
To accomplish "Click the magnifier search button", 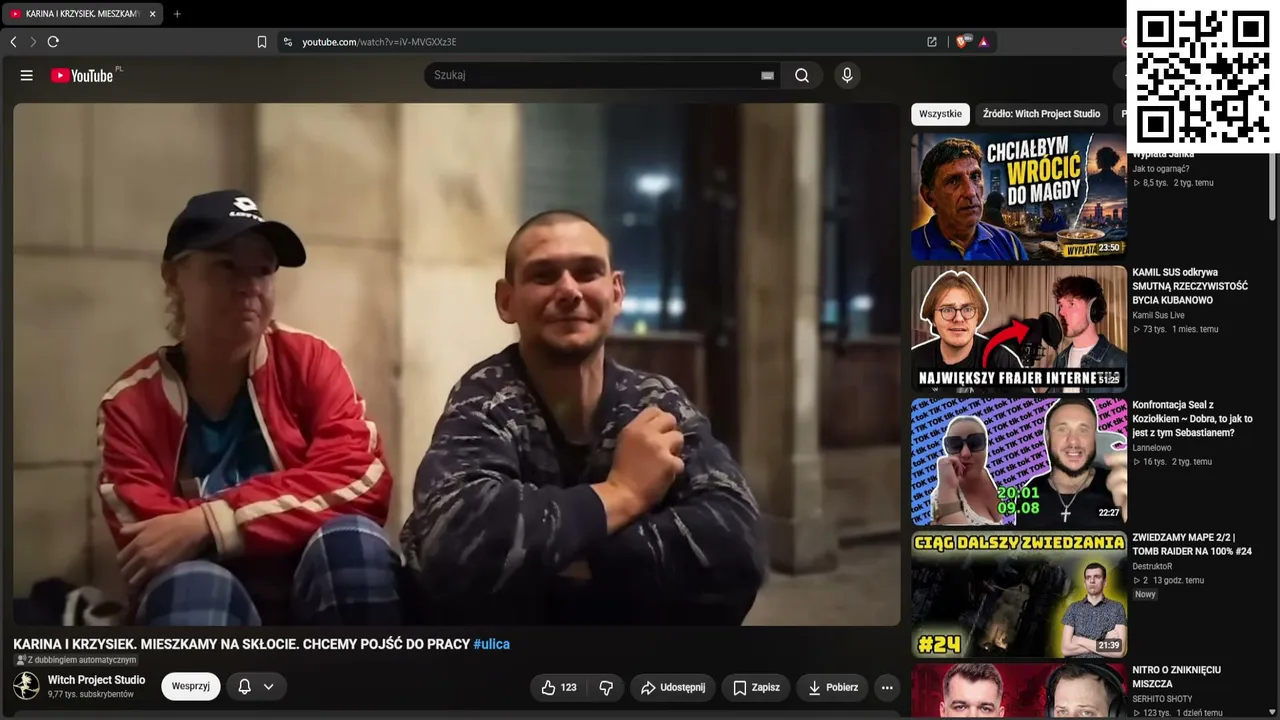I will click(802, 75).
